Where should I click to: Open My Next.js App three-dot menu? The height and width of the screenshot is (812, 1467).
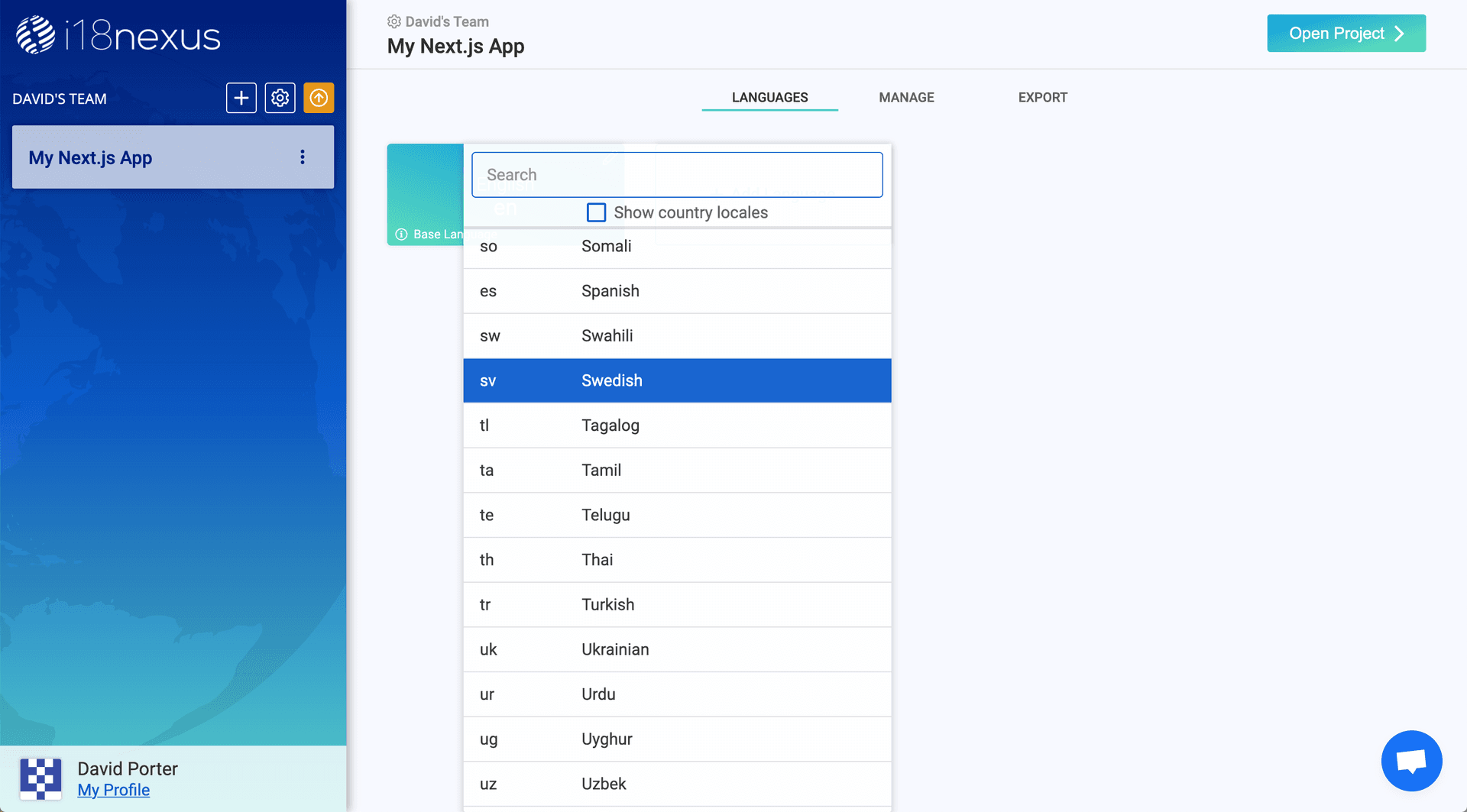303,157
